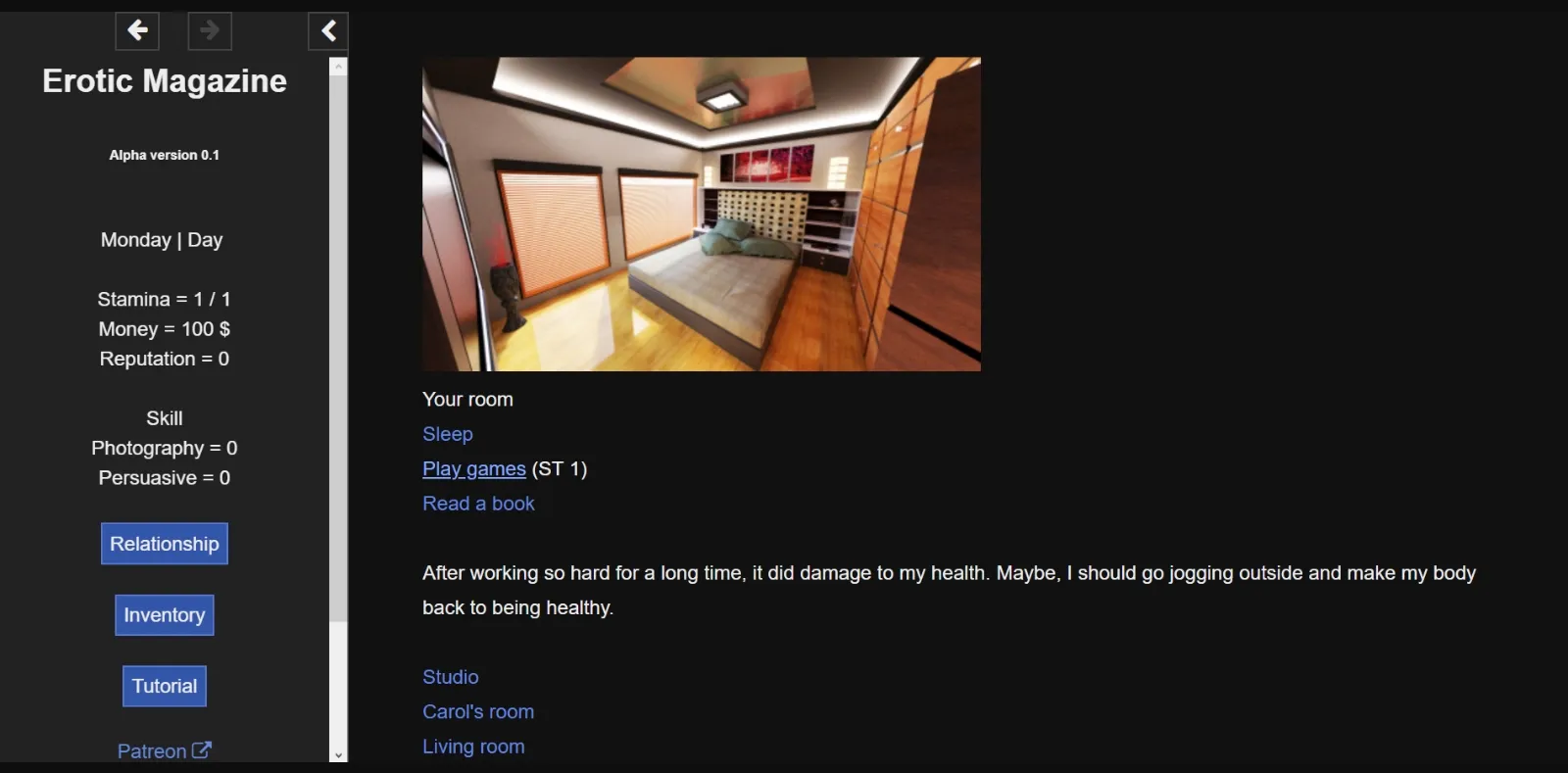Collapse the sidebar with the chevron toggle
The width and height of the screenshot is (1568, 773).
328,31
